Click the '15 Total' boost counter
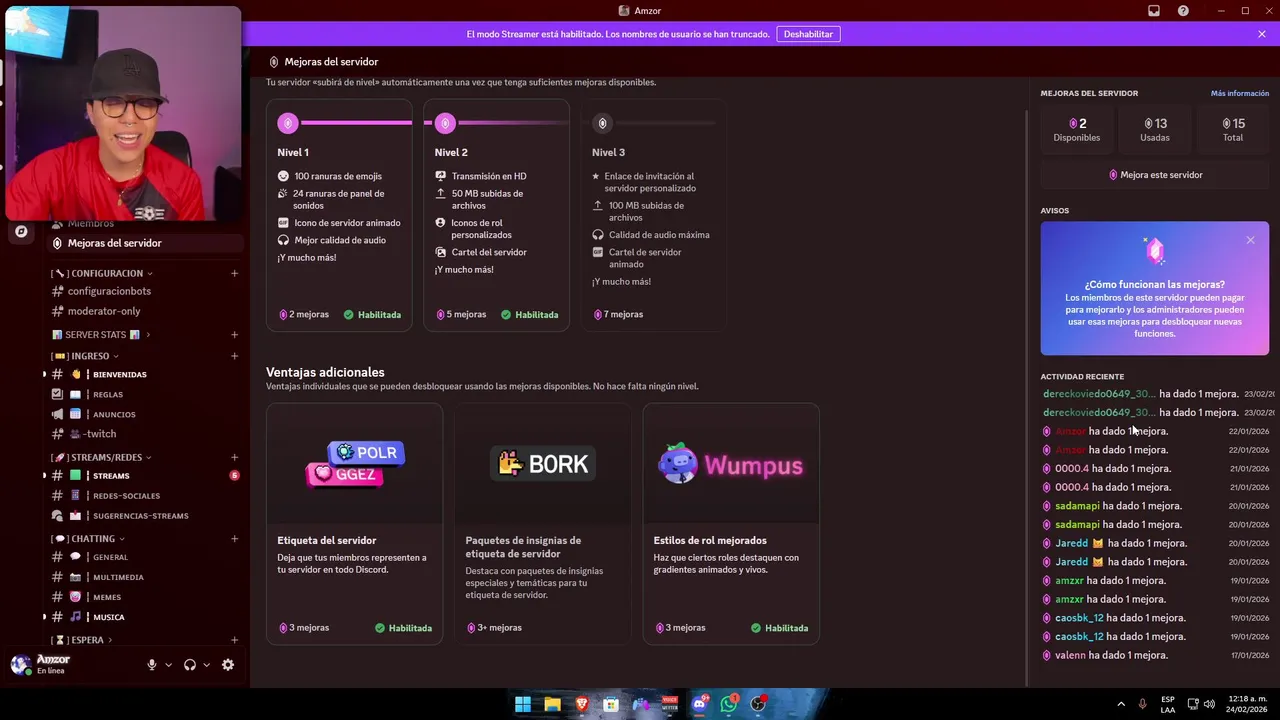This screenshot has width=1280, height=720. (x=1233, y=130)
